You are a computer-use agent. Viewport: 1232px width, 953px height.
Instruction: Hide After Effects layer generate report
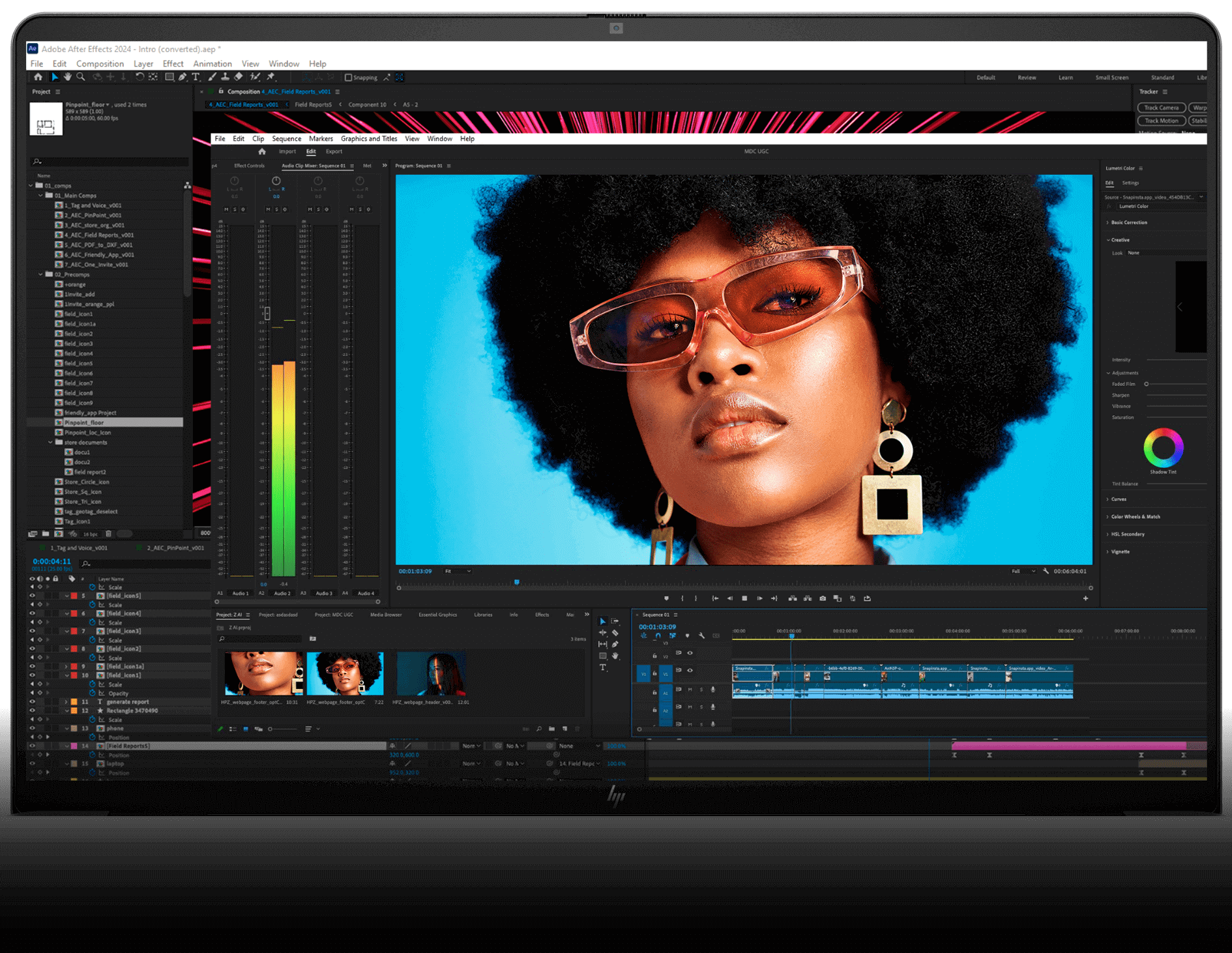[x=32, y=702]
